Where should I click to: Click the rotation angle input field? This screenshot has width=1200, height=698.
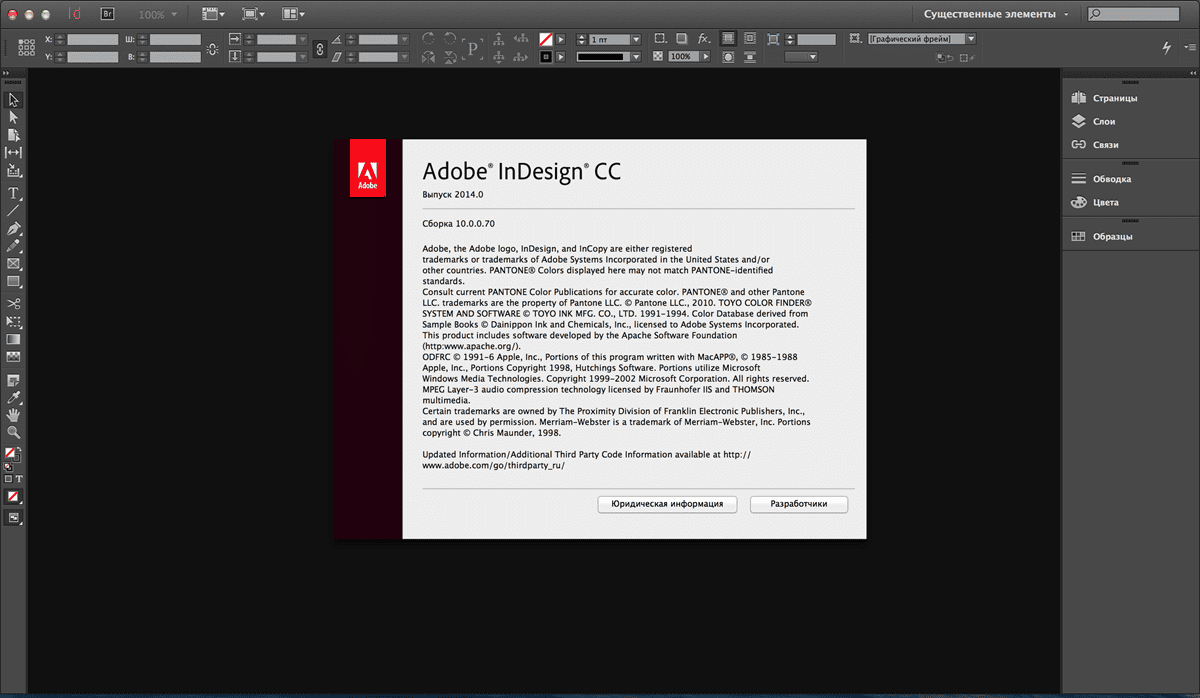pyautogui.click(x=378, y=39)
